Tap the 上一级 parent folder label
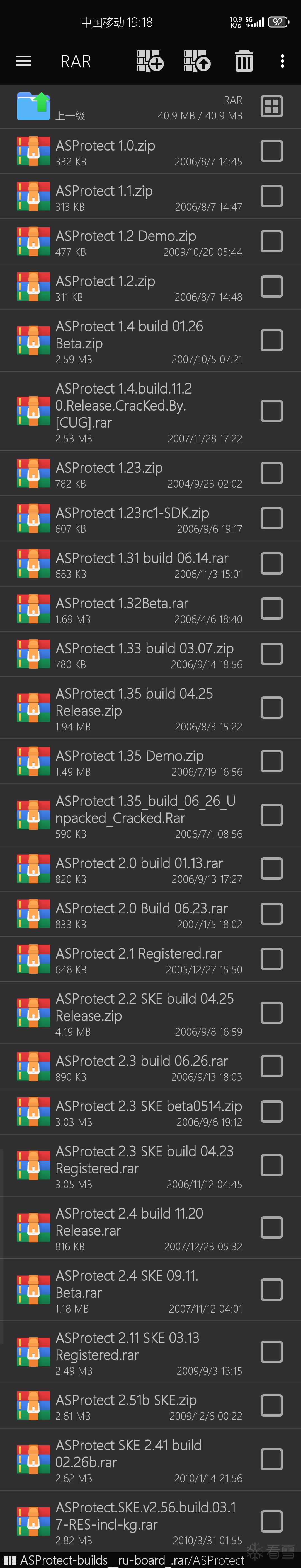This screenshot has width=301, height=1568. pyautogui.click(x=70, y=116)
